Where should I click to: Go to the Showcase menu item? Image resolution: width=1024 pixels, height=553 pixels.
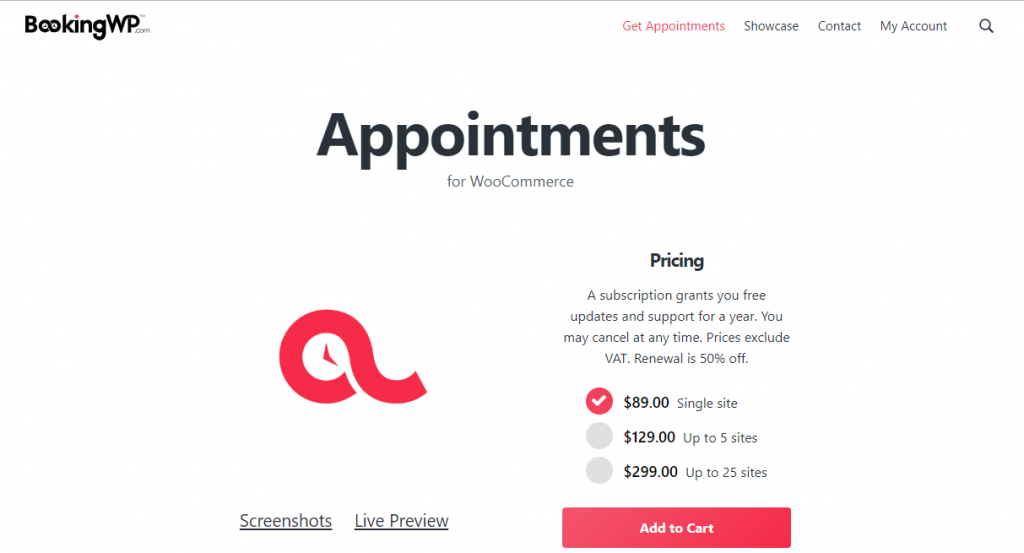(x=771, y=27)
